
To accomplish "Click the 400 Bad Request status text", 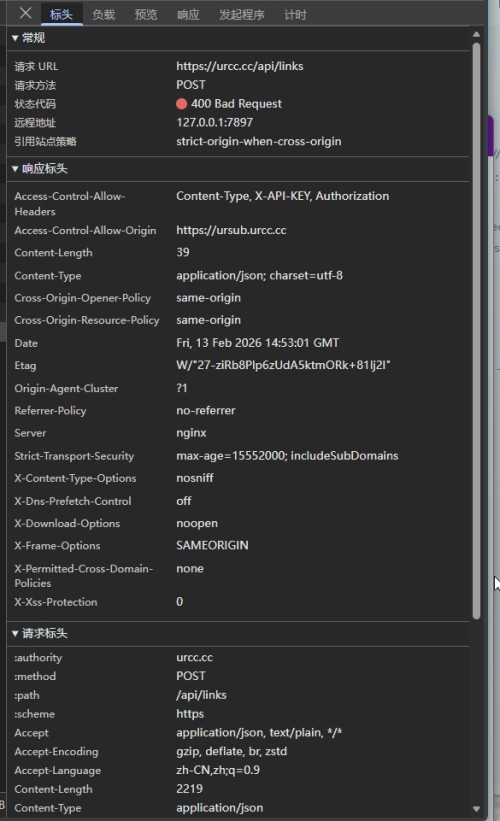I will point(236,104).
